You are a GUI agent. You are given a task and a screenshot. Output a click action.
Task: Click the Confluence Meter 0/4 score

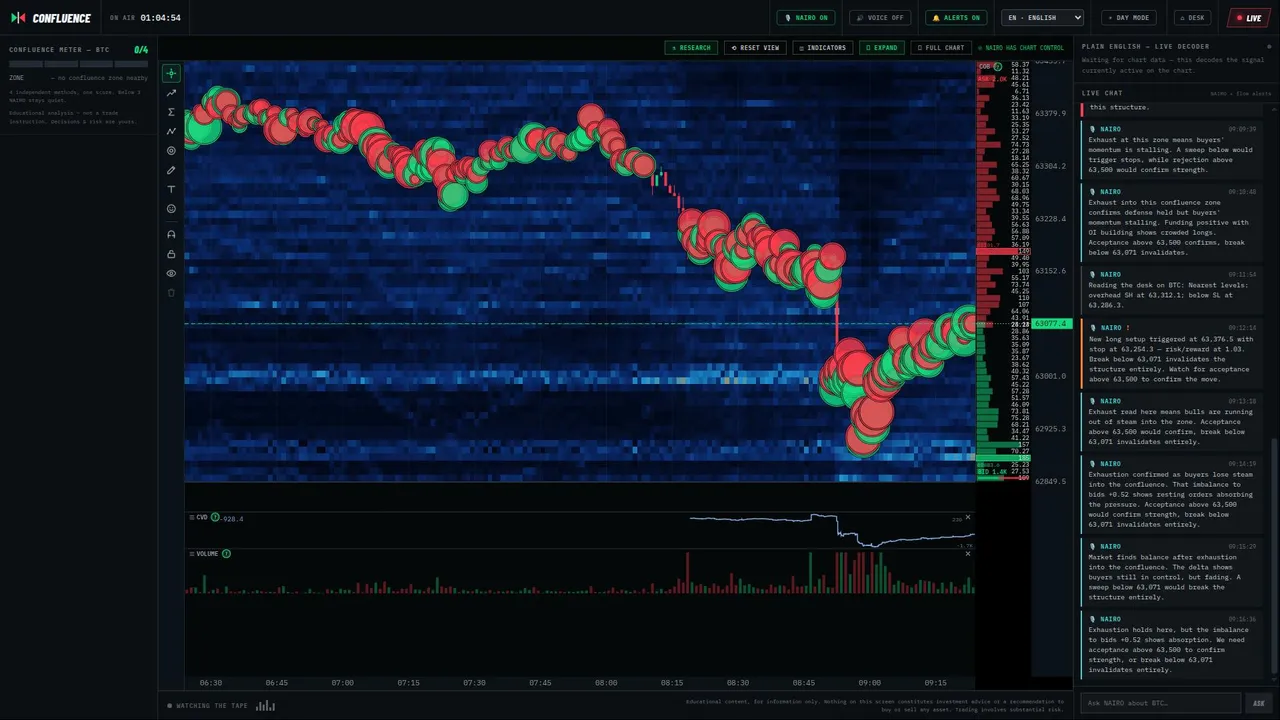(141, 49)
